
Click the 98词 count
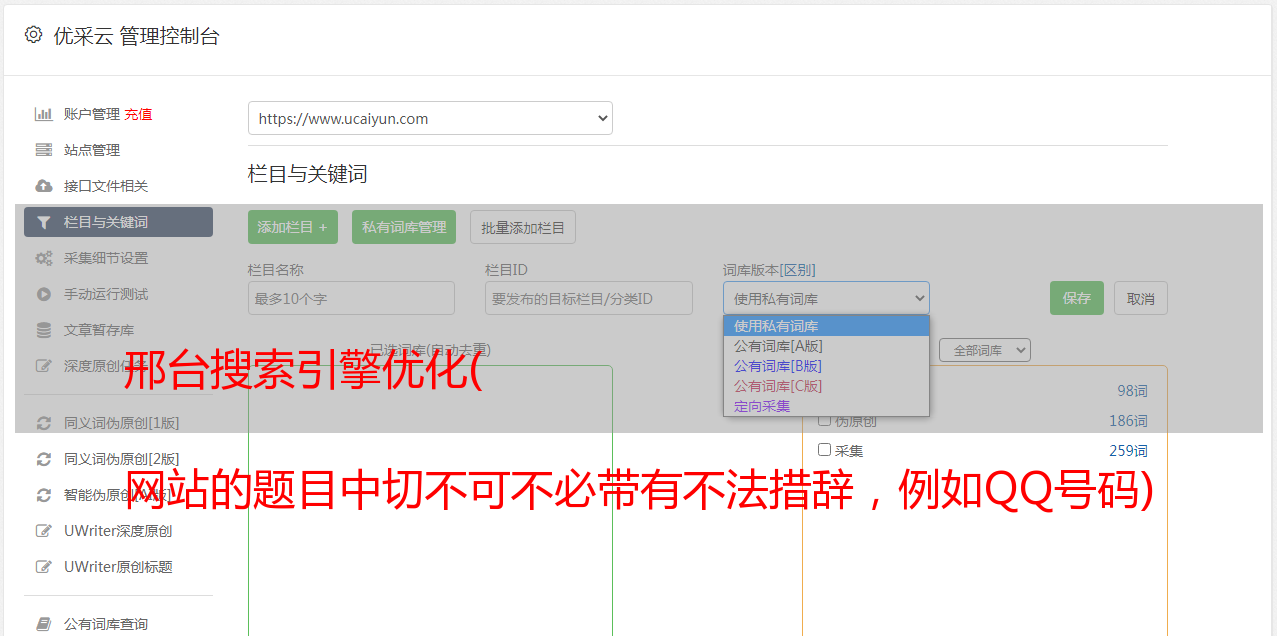tap(1132, 391)
